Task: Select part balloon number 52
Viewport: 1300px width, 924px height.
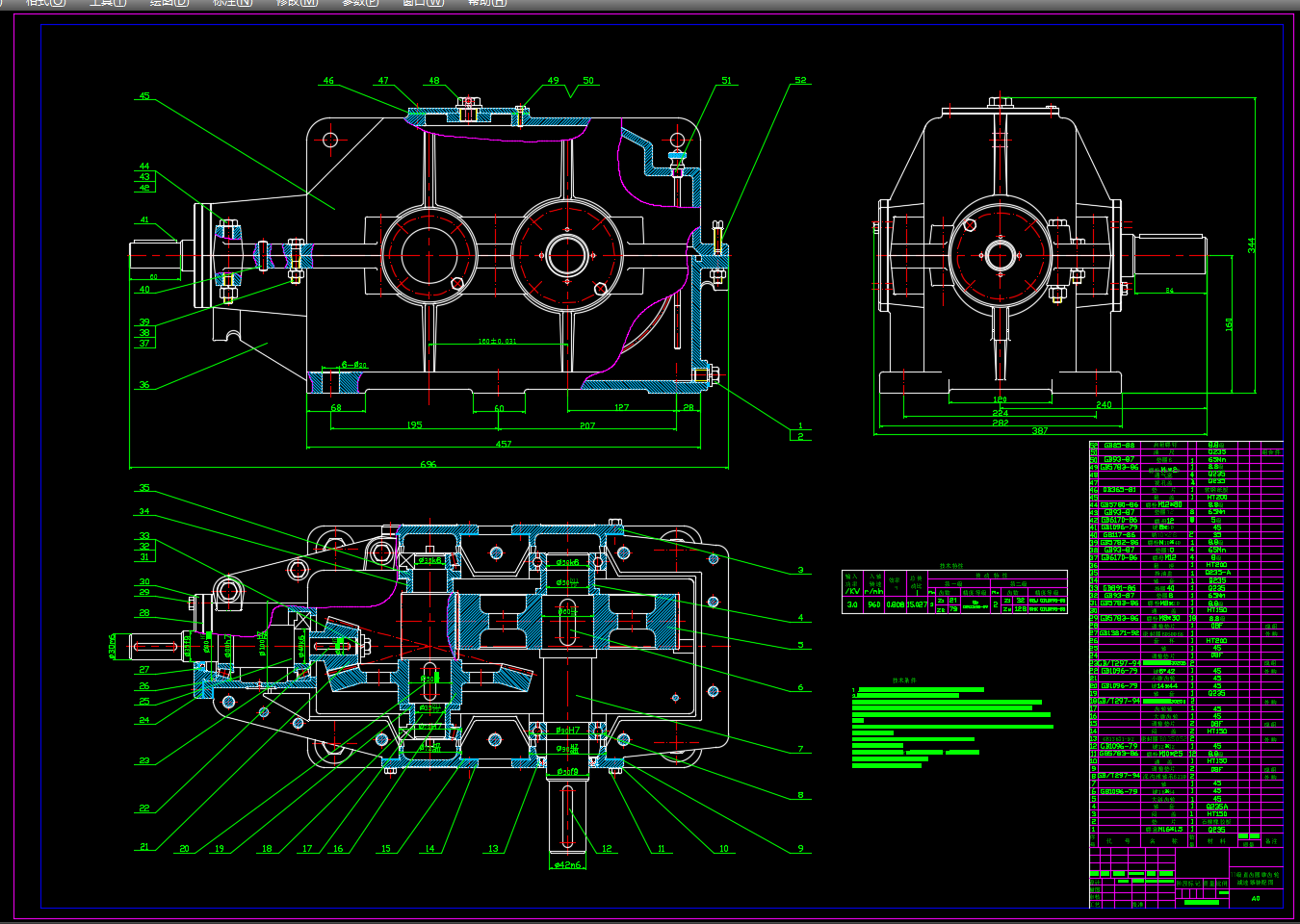Action: pyautogui.click(x=800, y=81)
